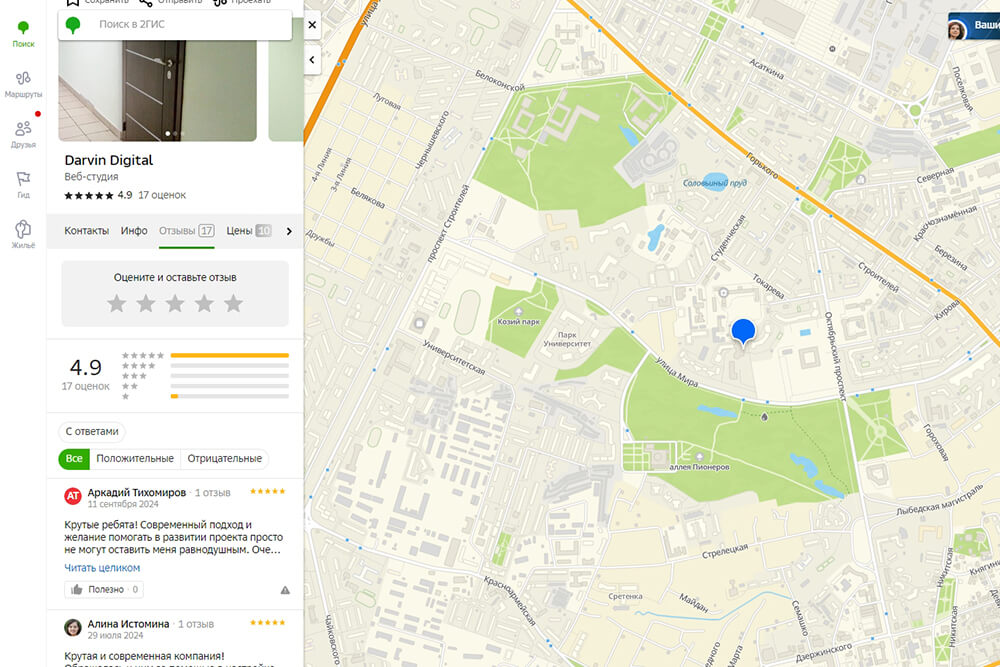Report Аркадий's review with warning icon
1000x667 pixels.
coord(285,590)
